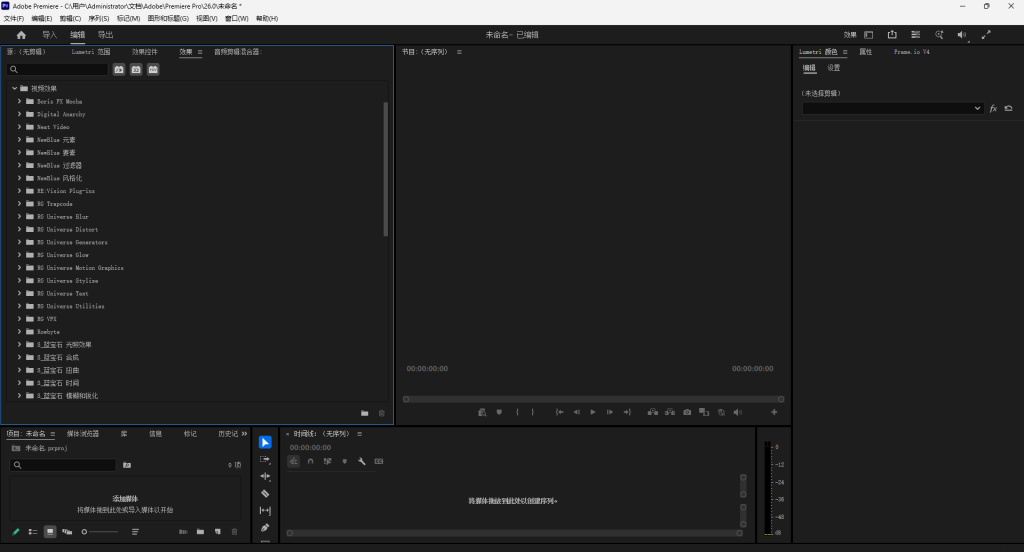The height and width of the screenshot is (552, 1024).
Task: Delete custom item icon in Effects panel
Action: (382, 413)
